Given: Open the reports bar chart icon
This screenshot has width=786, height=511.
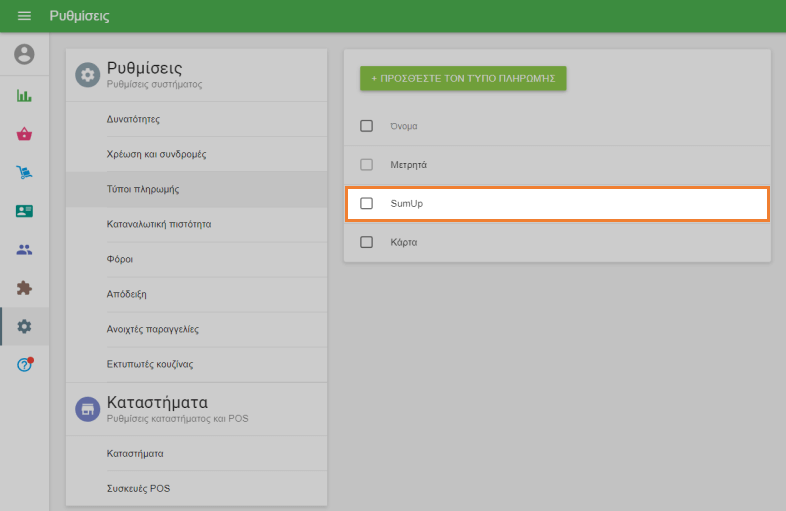Looking at the screenshot, I should [x=24, y=96].
